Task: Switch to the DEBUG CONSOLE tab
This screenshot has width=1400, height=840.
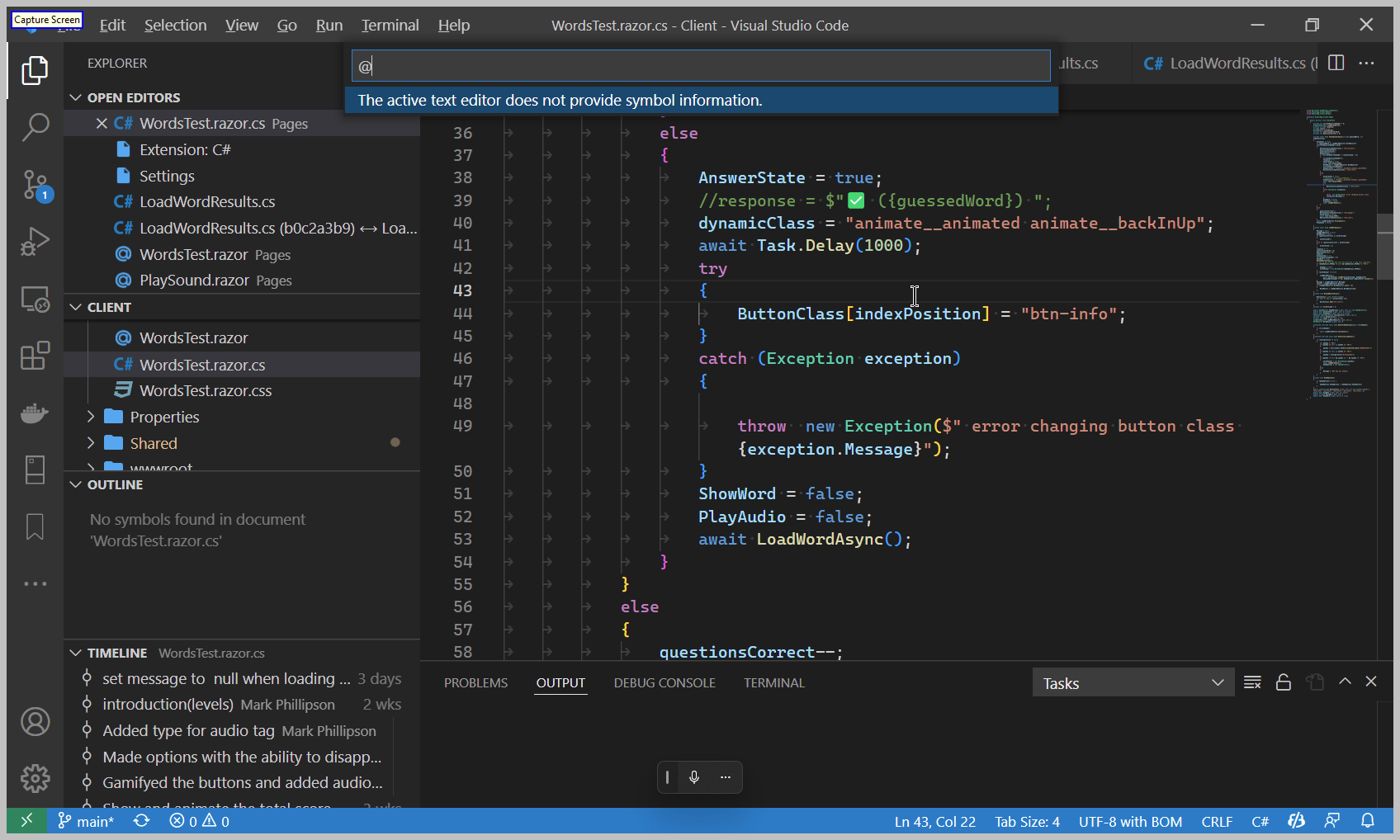Action: (665, 682)
